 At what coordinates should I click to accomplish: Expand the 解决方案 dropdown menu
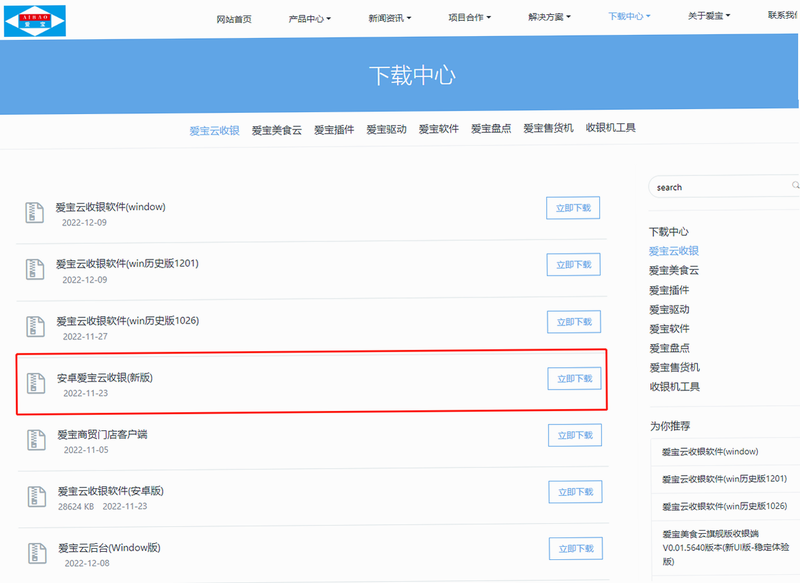click(x=549, y=17)
